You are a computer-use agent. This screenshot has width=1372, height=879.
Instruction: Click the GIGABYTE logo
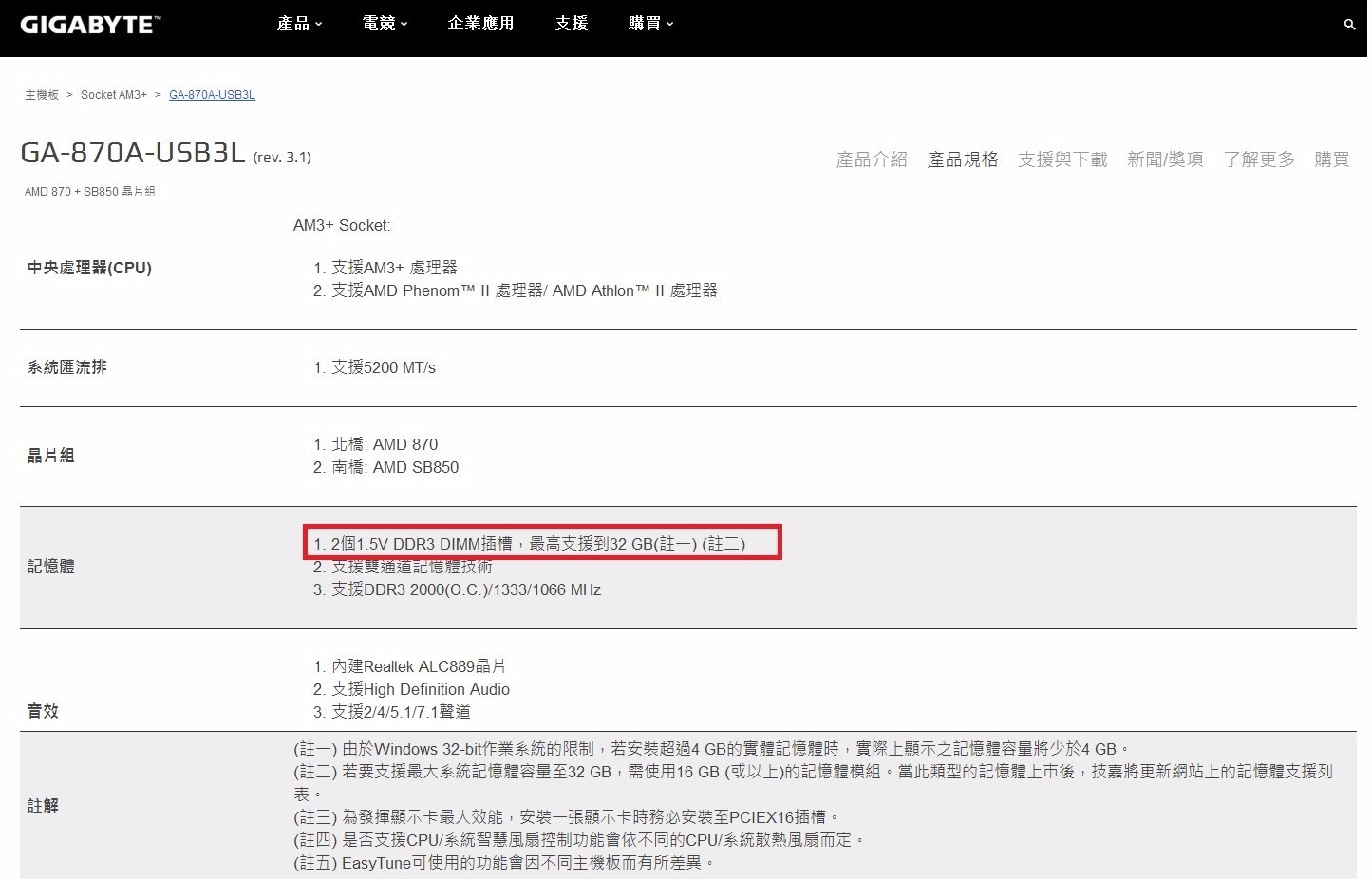tap(90, 25)
